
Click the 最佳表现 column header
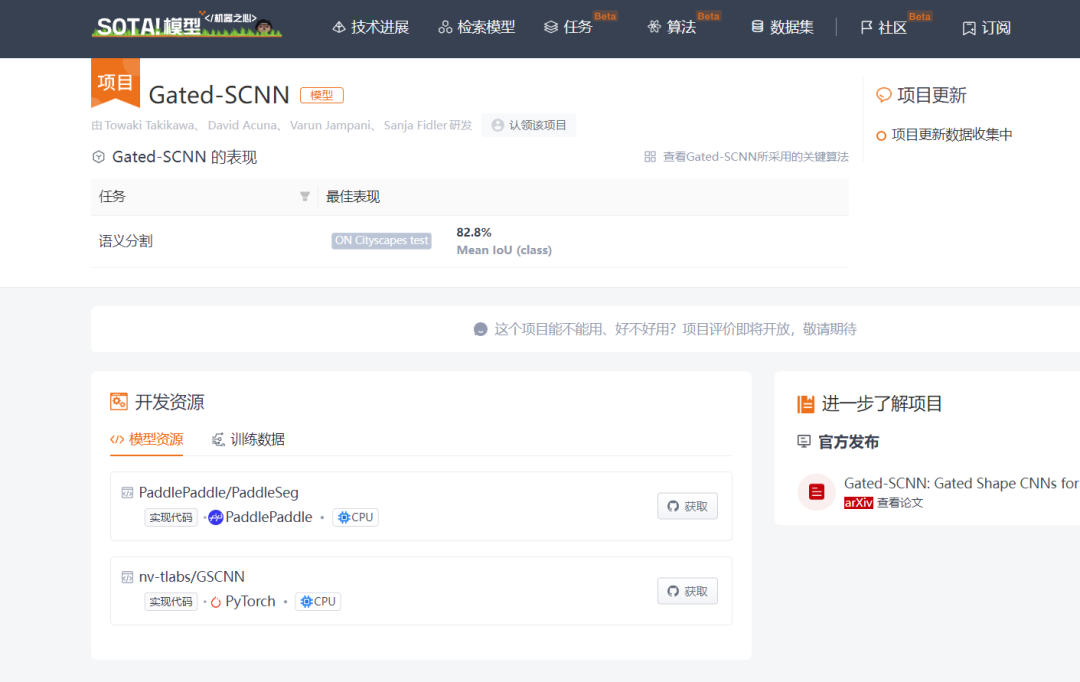(x=353, y=197)
